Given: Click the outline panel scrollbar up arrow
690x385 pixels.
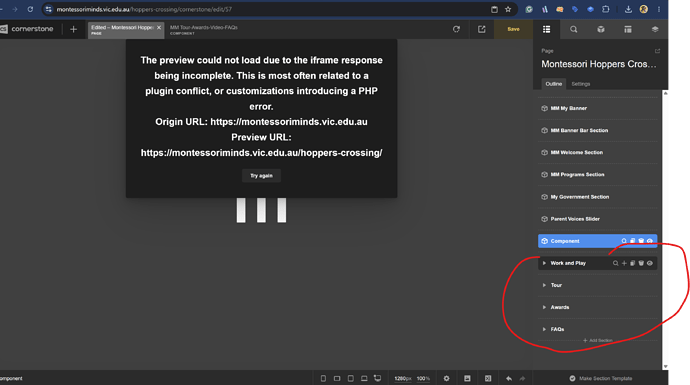Looking at the screenshot, I should (x=665, y=93).
